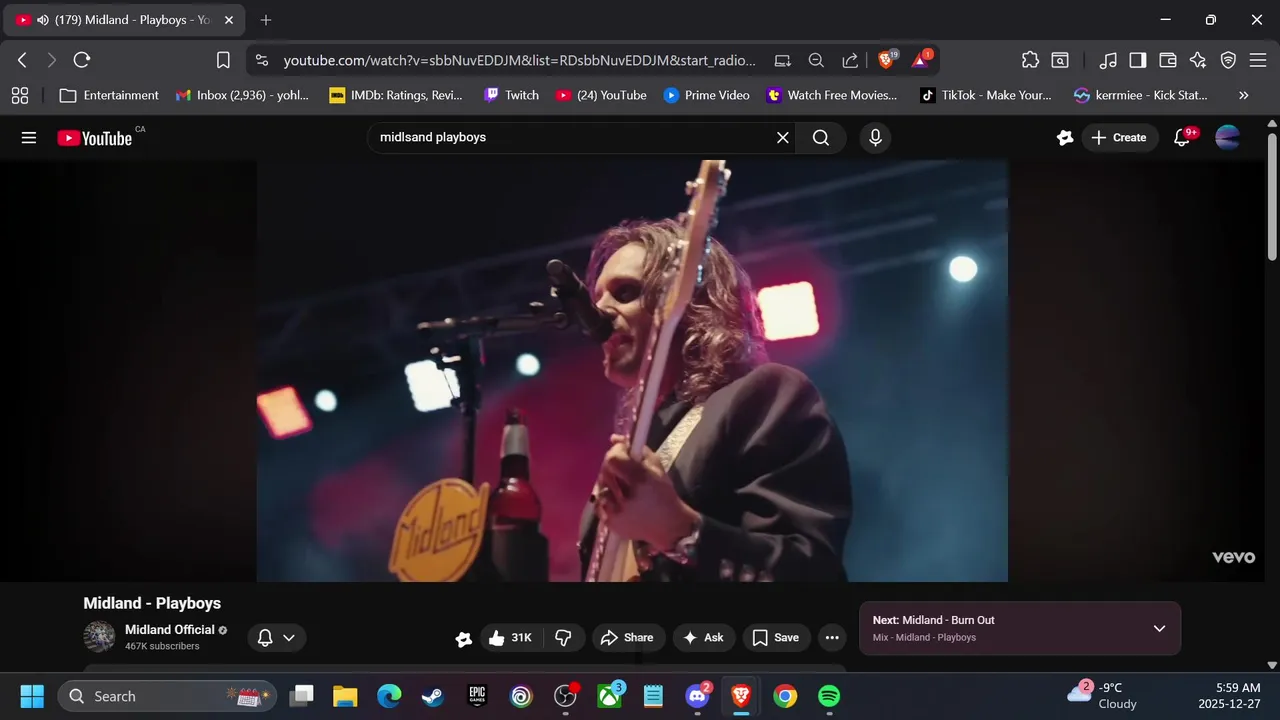Open the extensions puzzle icon

click(x=1030, y=60)
